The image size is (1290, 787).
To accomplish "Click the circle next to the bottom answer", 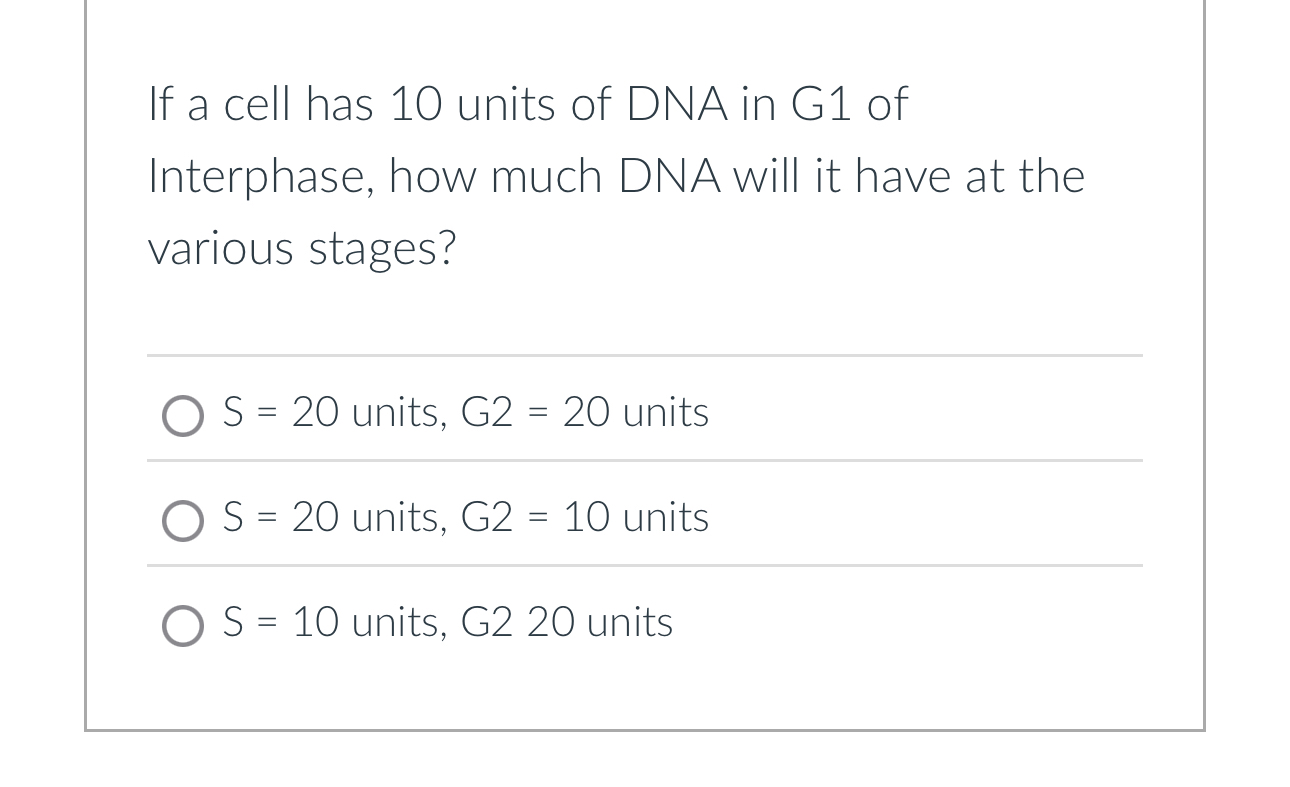I will pyautogui.click(x=183, y=625).
